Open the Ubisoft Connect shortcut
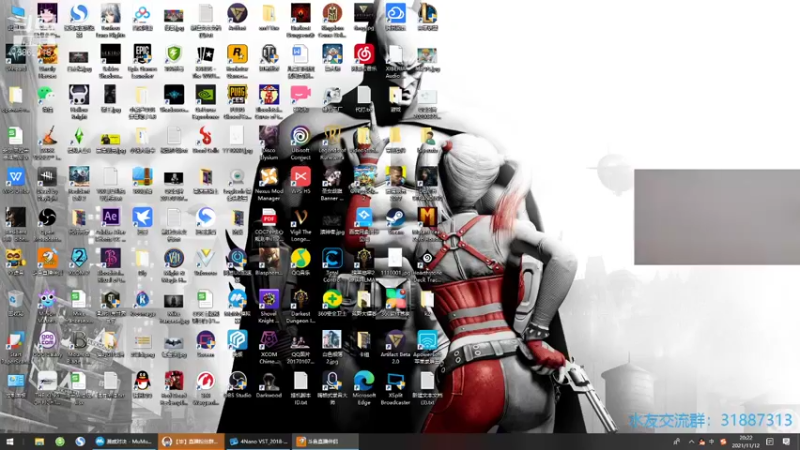Viewport: 800px width, 450px height. tap(301, 136)
